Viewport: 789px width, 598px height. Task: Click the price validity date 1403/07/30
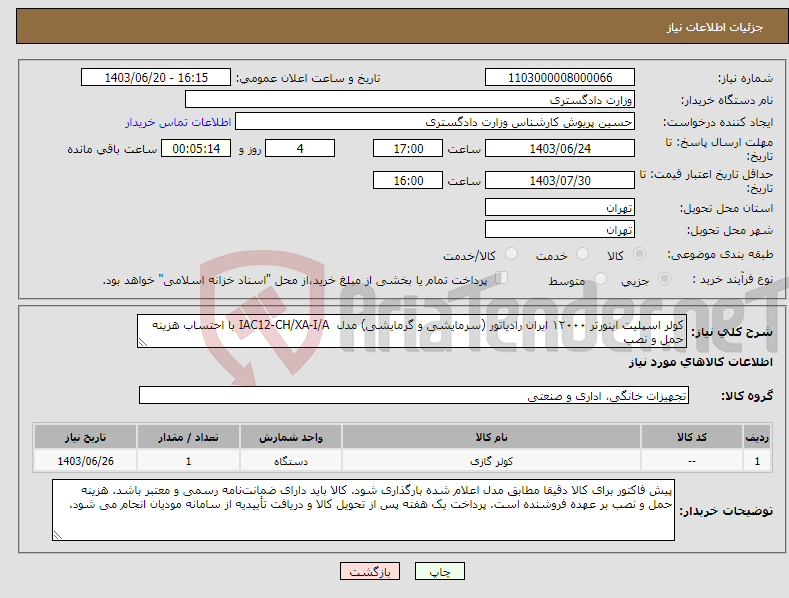(560, 180)
